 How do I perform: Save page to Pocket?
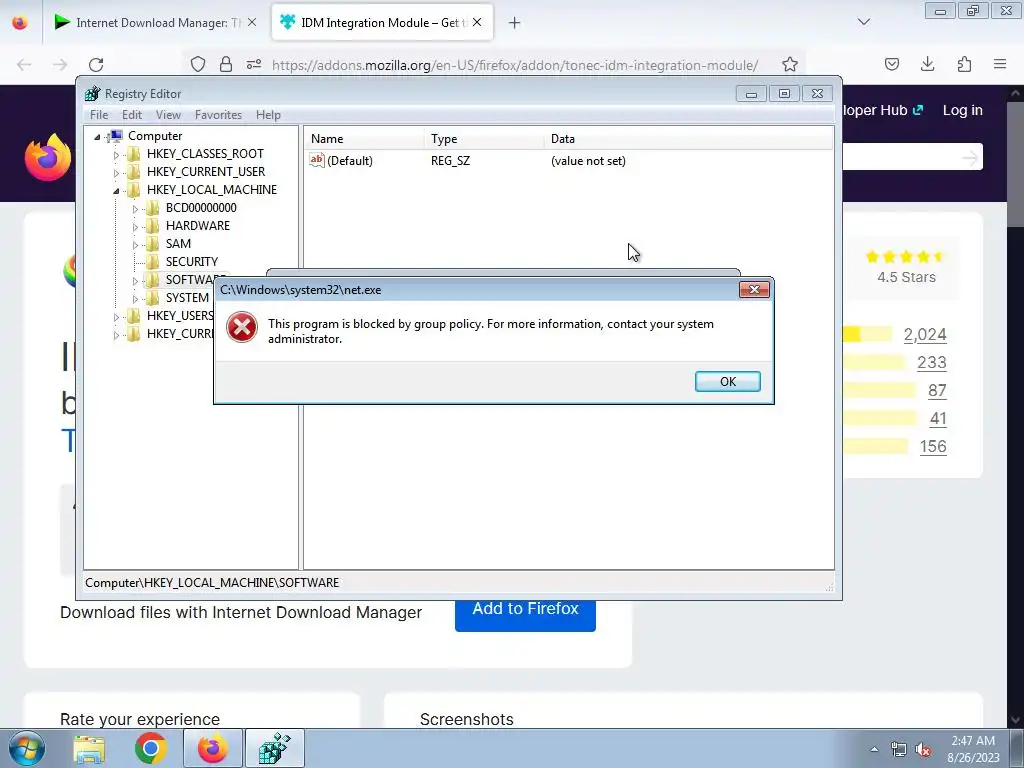click(x=891, y=64)
